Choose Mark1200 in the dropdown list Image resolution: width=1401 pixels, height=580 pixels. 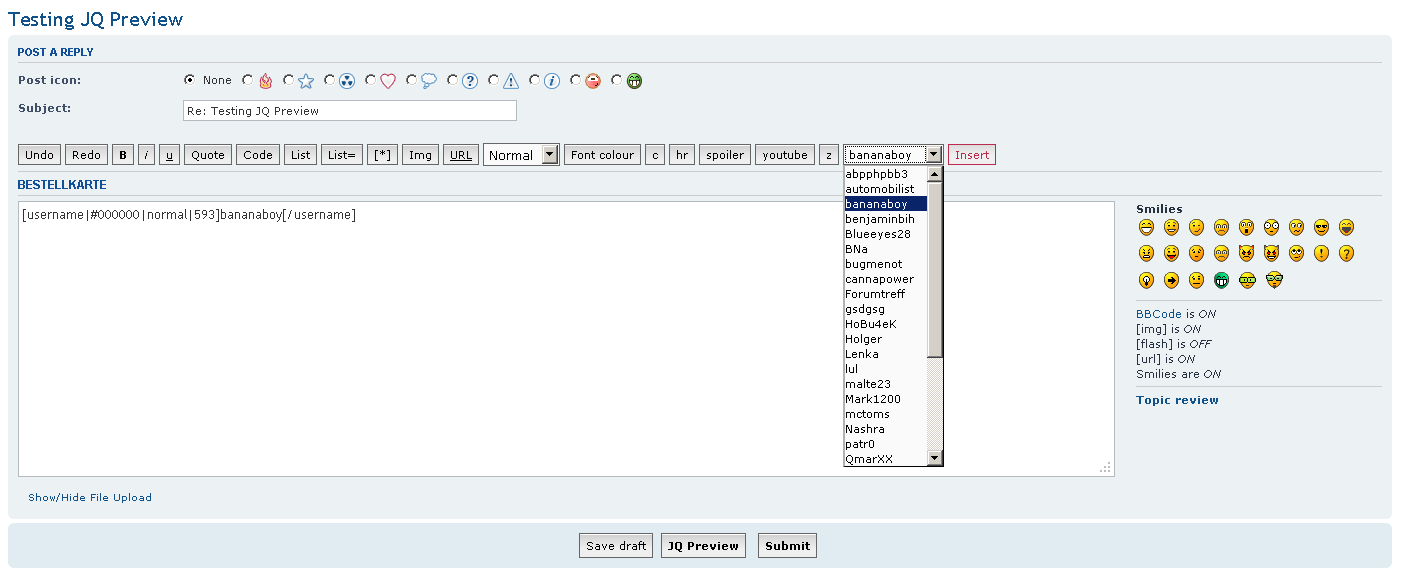click(872, 399)
